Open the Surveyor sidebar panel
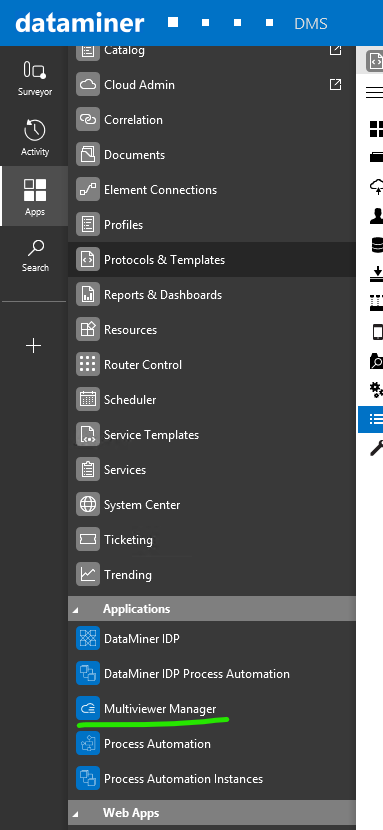This screenshot has height=830, width=383. click(x=35, y=78)
